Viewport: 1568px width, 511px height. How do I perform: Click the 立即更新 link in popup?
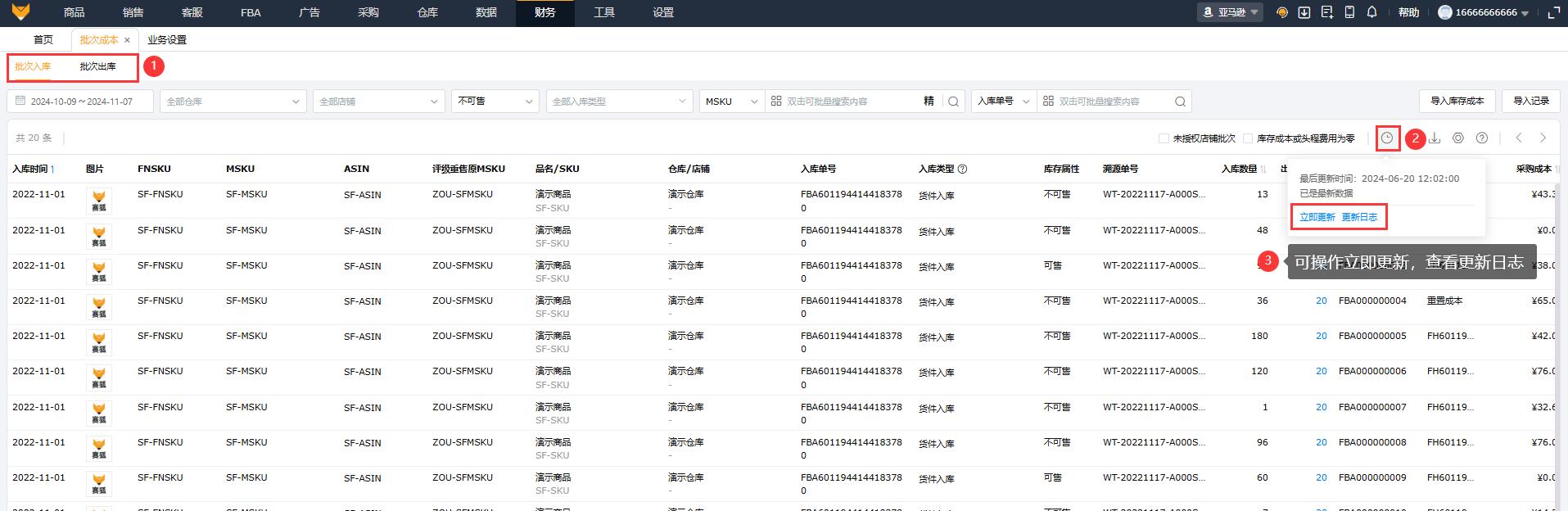point(1317,217)
